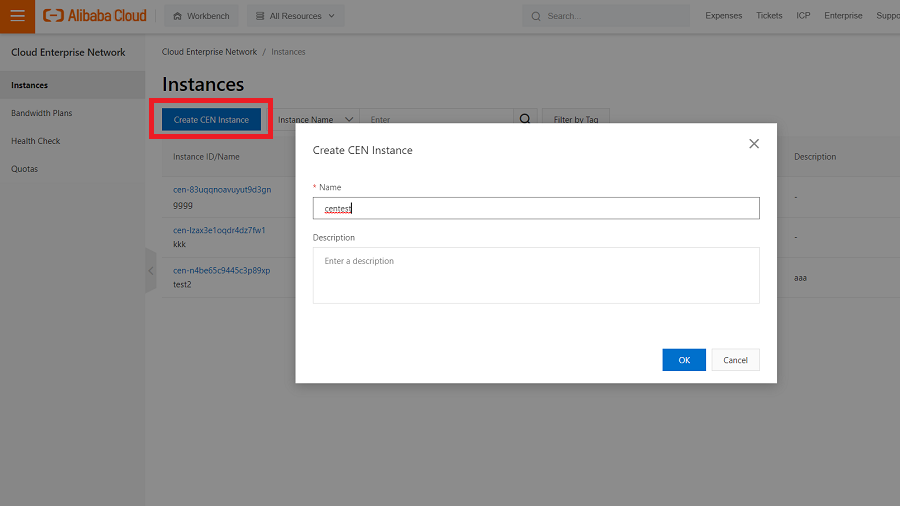Open Workbench from top bar
This screenshot has width=900, height=506.
(201, 16)
